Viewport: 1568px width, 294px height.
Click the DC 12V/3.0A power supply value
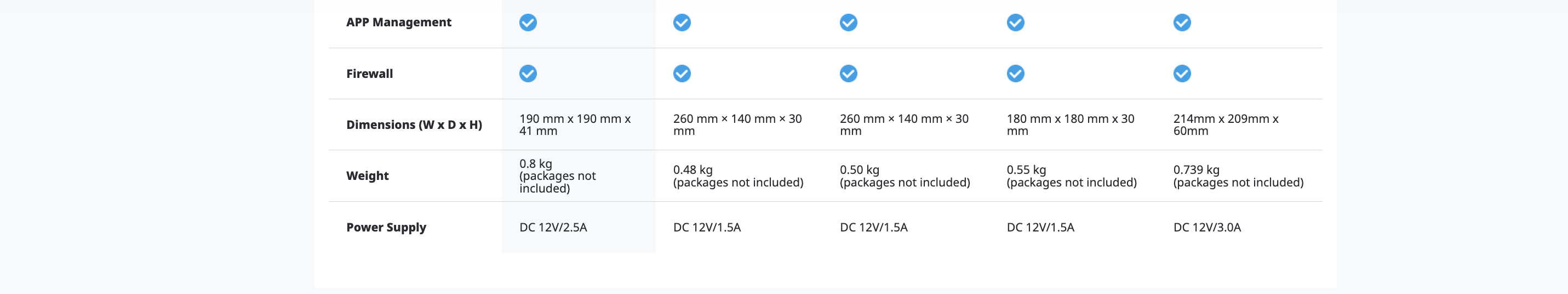(x=1206, y=228)
